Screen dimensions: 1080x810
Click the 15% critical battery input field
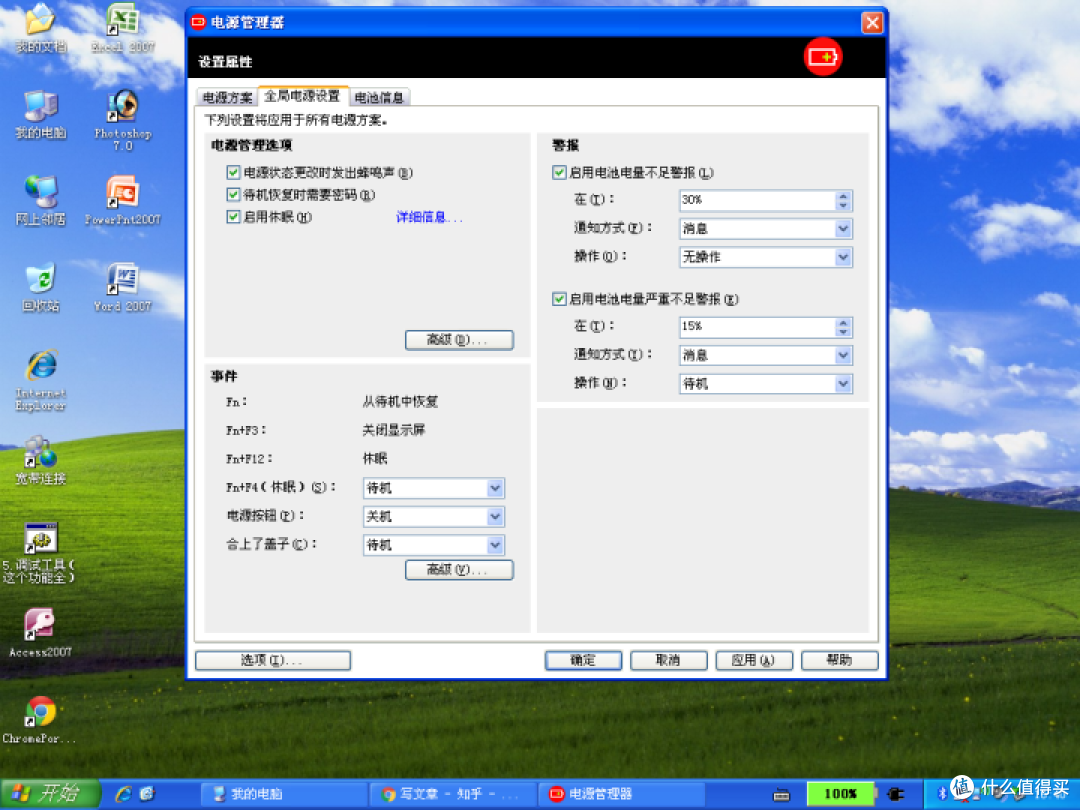pyautogui.click(x=757, y=326)
